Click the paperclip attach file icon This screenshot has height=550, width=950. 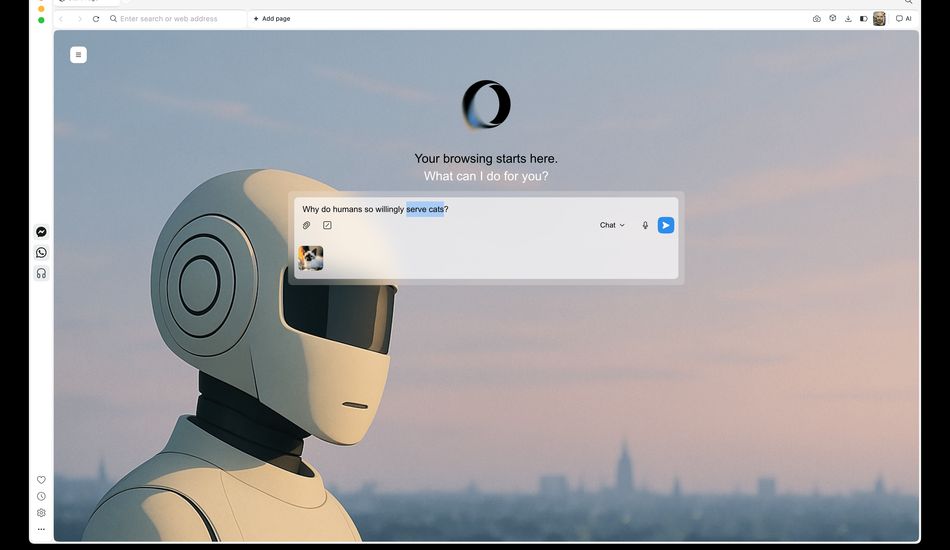coord(307,226)
